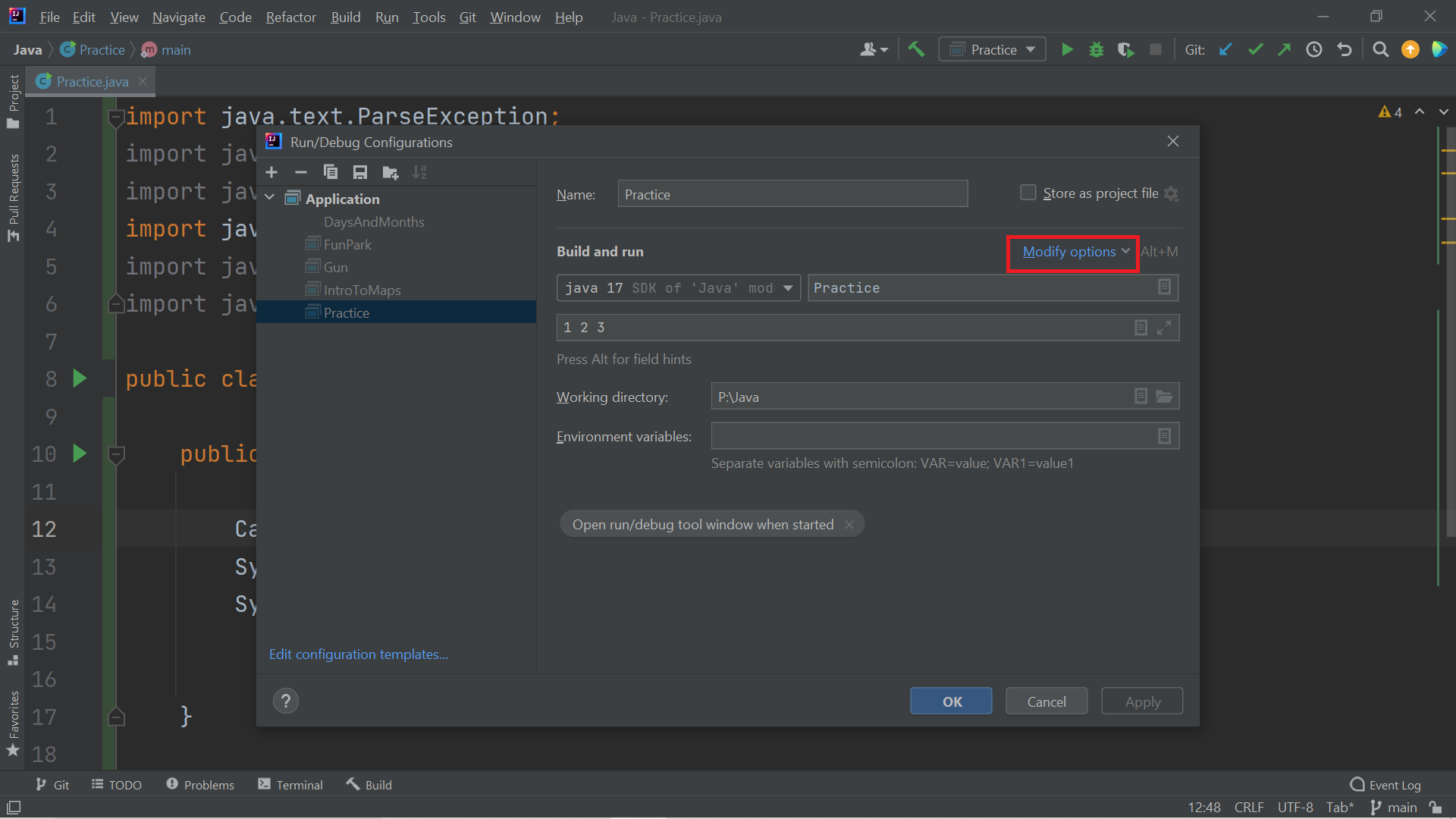
Task: Click Edit configuration templates link
Action: [x=358, y=654]
